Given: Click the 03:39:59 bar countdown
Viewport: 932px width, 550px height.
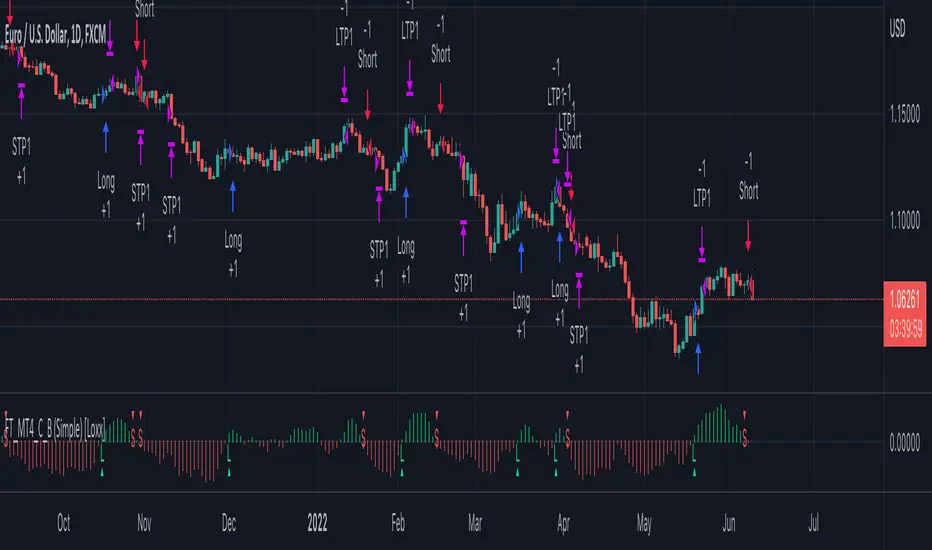Looking at the screenshot, I should click(905, 328).
